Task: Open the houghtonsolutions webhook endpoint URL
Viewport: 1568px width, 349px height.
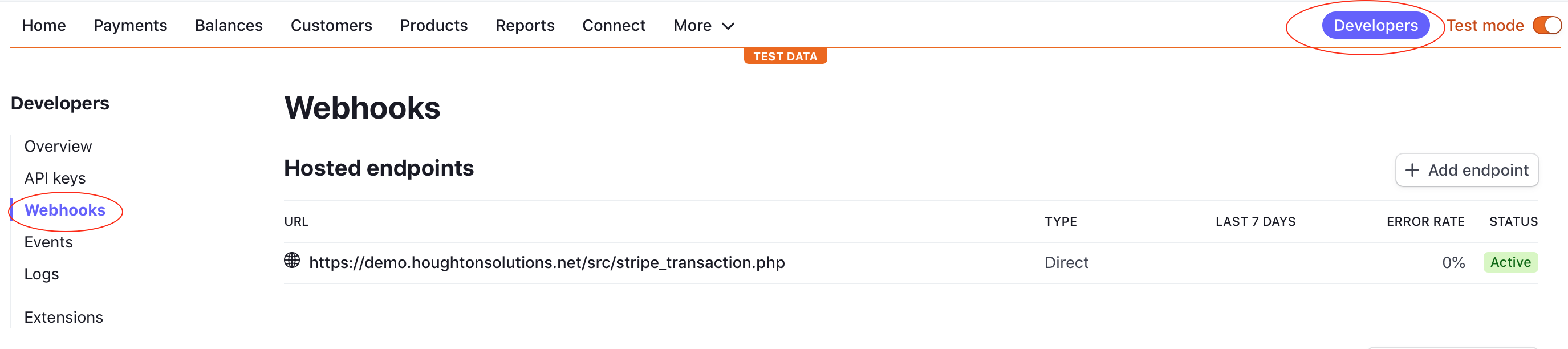Action: point(547,262)
